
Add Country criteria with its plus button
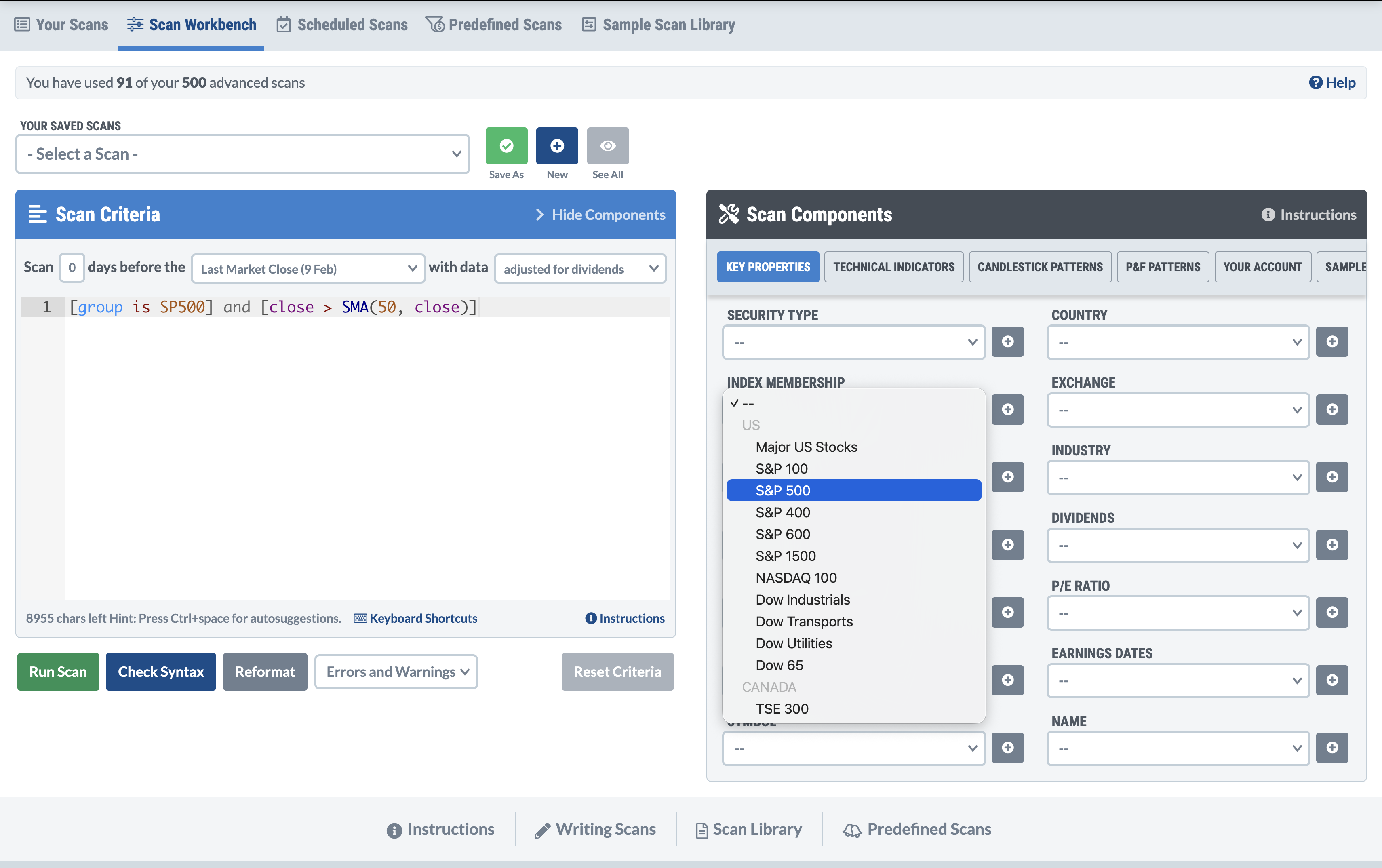tap(1332, 341)
